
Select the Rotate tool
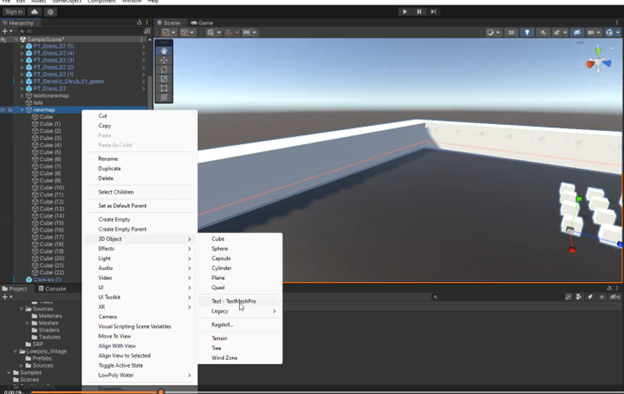[x=164, y=70]
